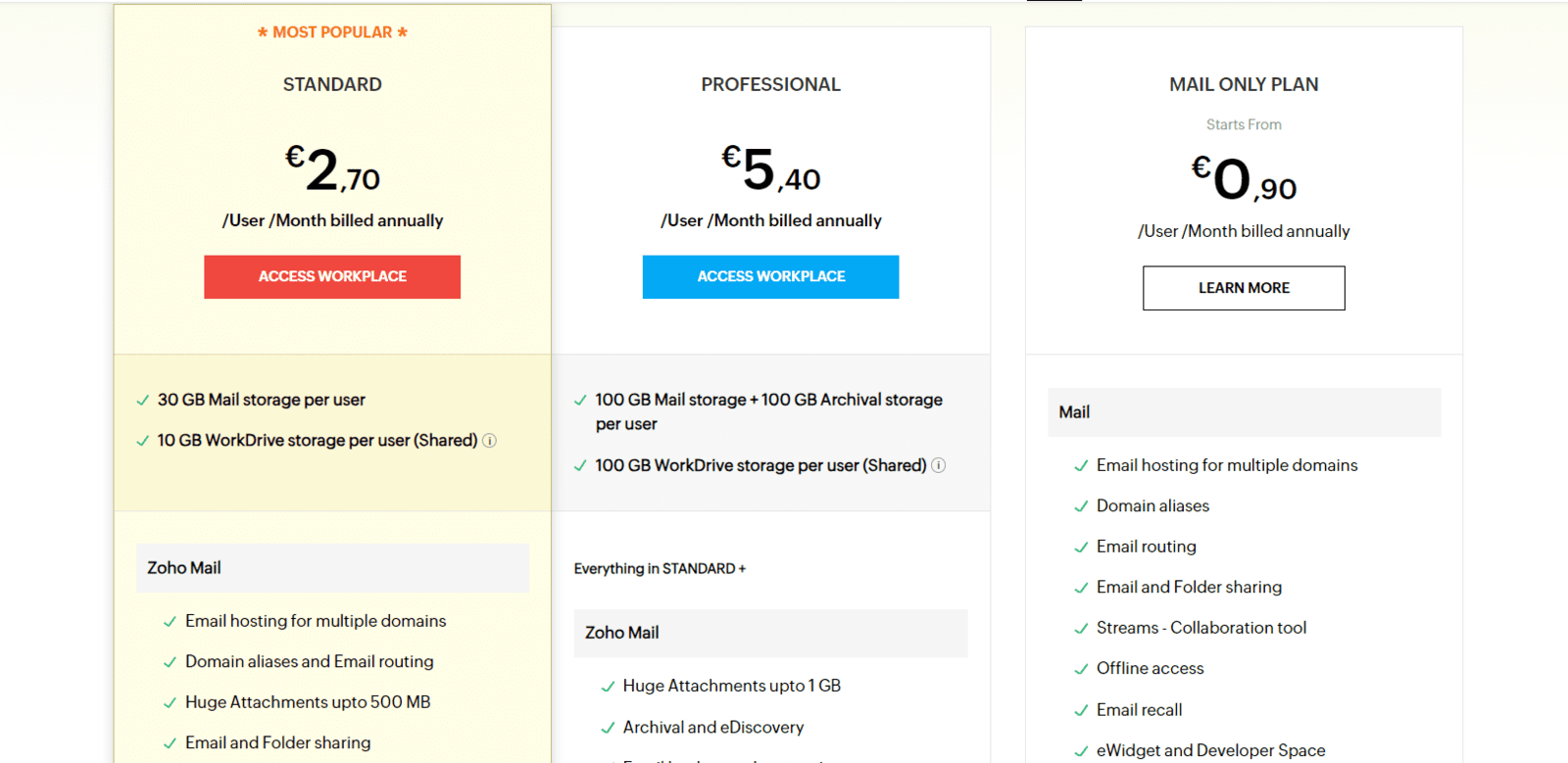Click the checkmark icon beside 30 GB Mail storage
1568x763 pixels.
tap(143, 401)
